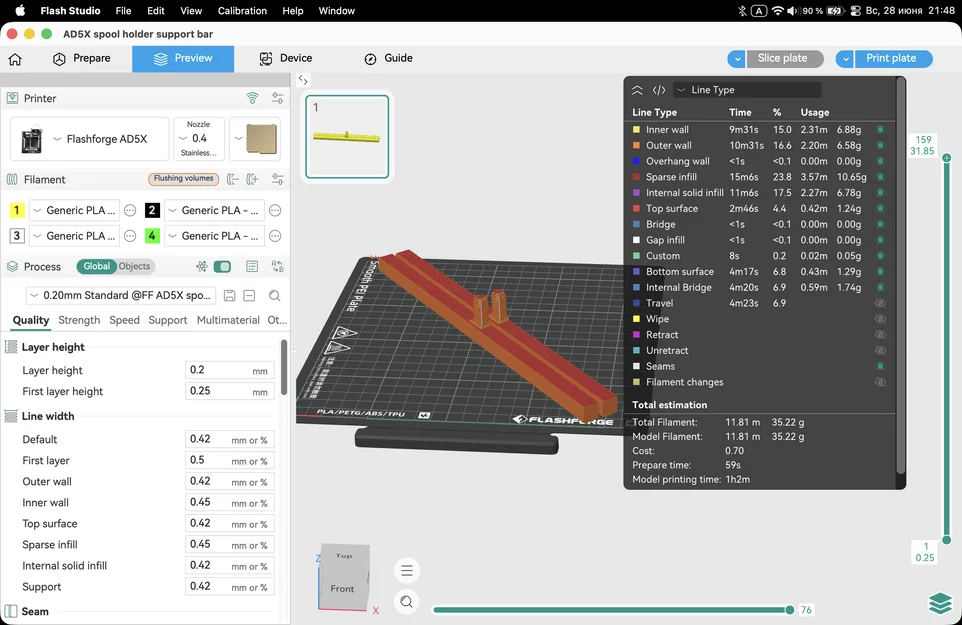Click the printer image icon
The image size is (962, 625).
click(31, 139)
